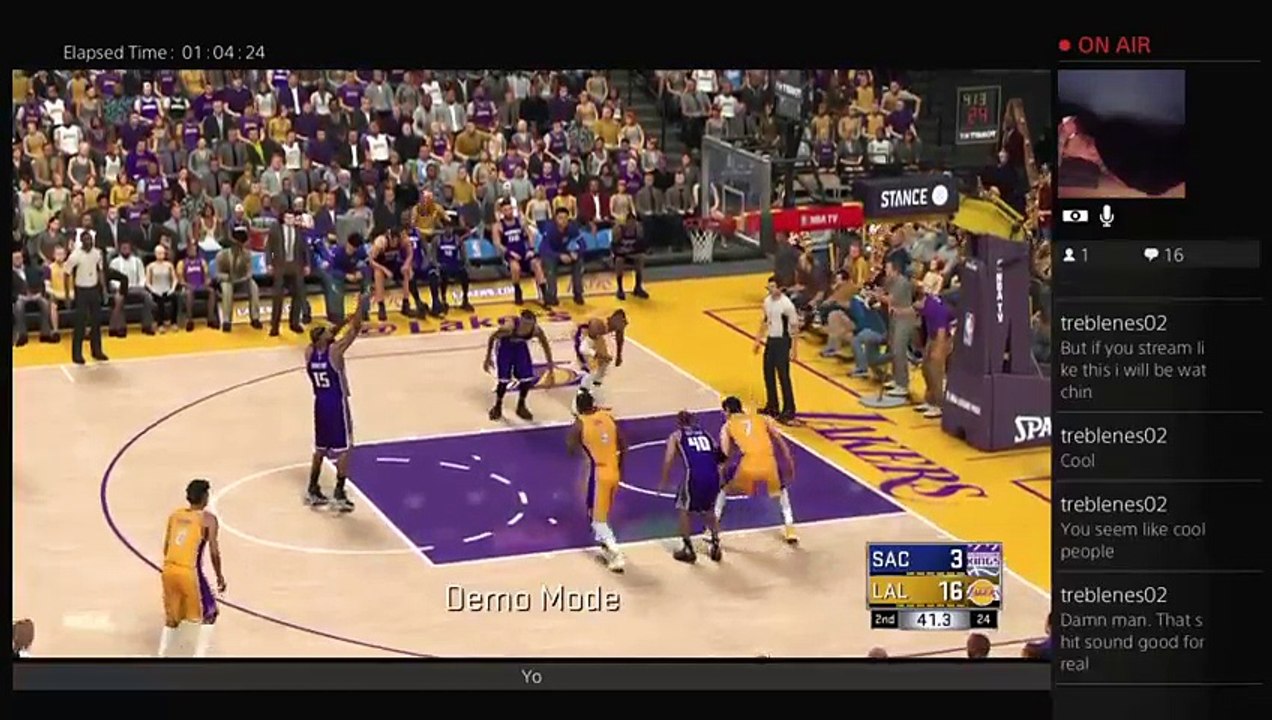The width and height of the screenshot is (1272, 720).
Task: Click the basketball hoop net
Action: pyautogui.click(x=702, y=244)
